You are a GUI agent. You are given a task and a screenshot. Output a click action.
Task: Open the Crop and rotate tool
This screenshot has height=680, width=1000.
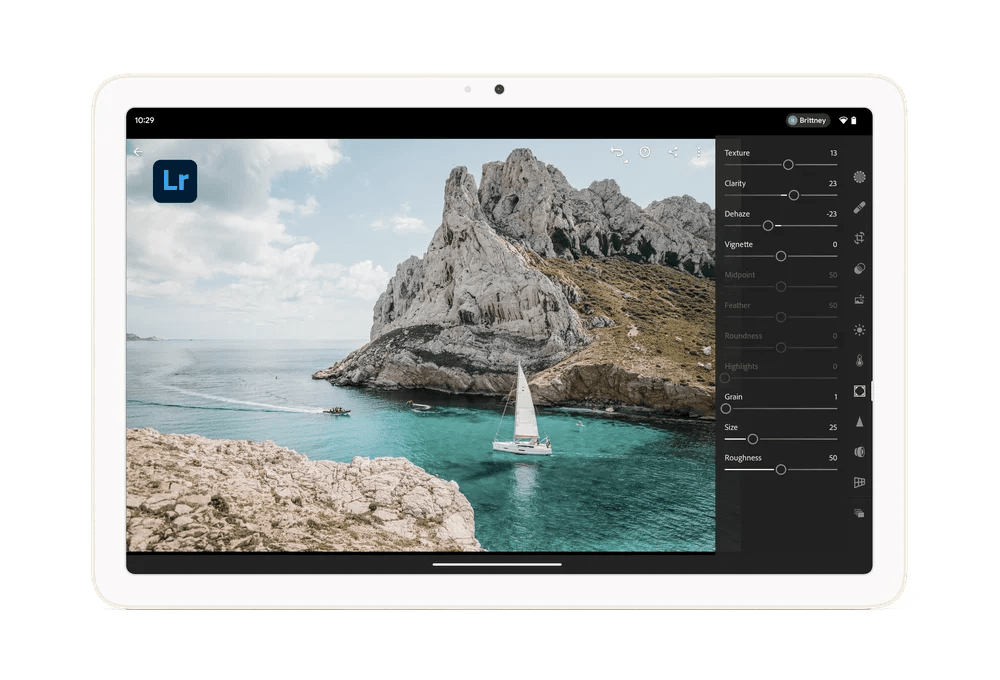(x=859, y=238)
